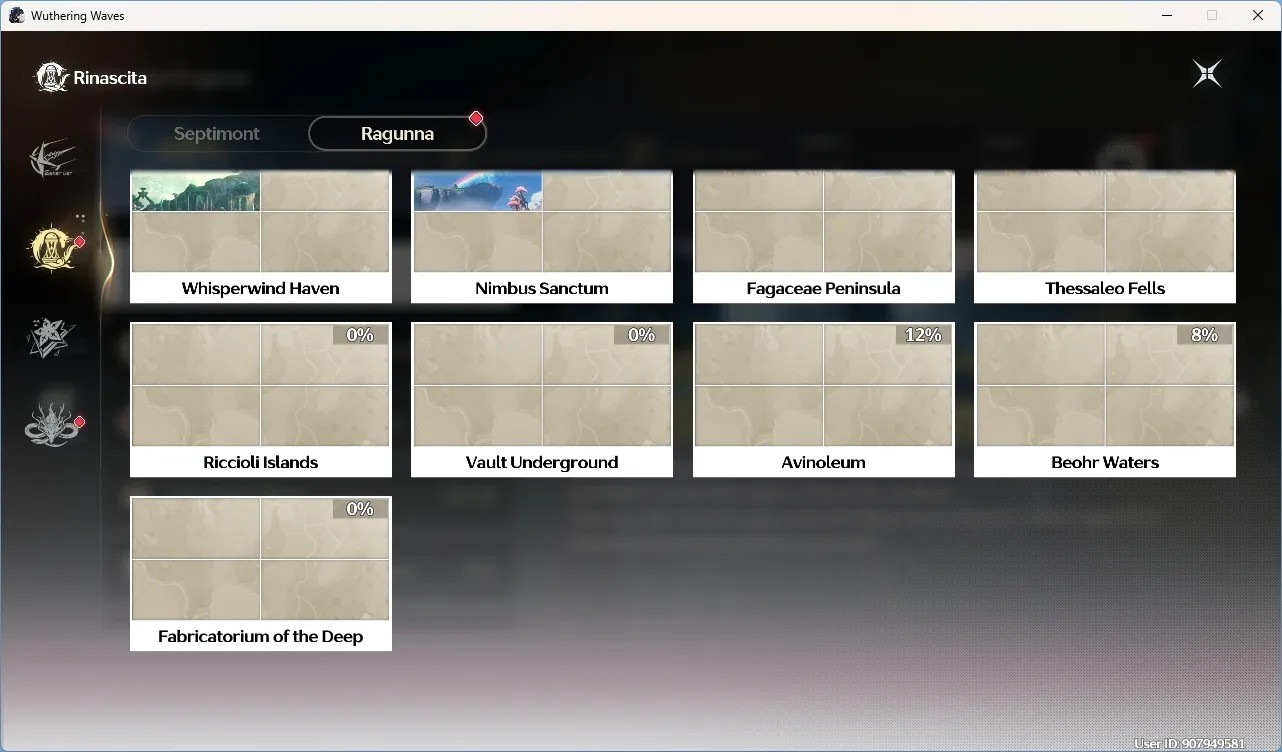The height and width of the screenshot is (752, 1282).
Task: Click the User ID text
Action: coord(1189,744)
